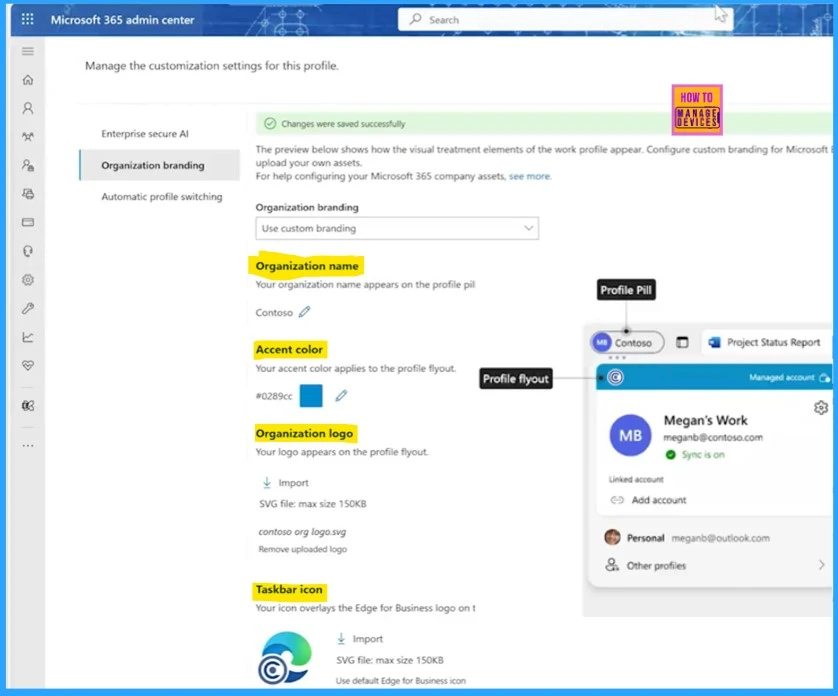Viewport: 838px width, 696px height.
Task: Click Use default Edge for Business icon
Action: point(400,680)
